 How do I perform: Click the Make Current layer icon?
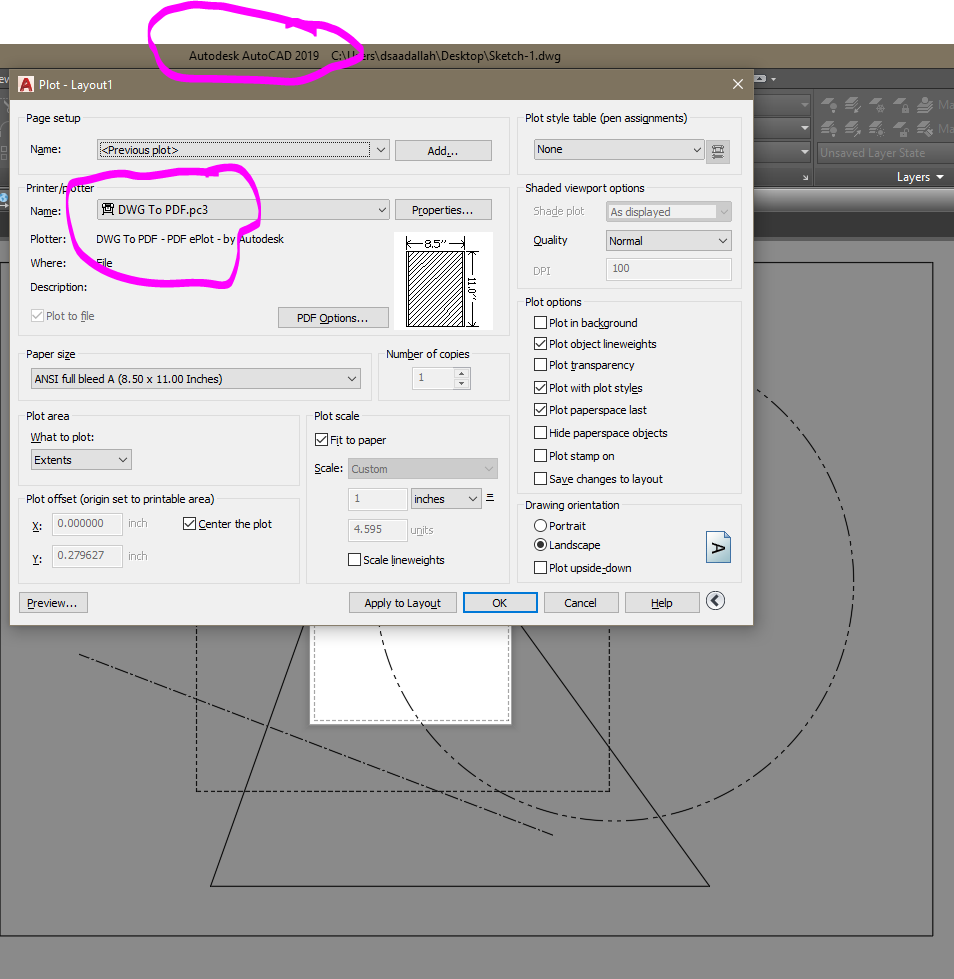926,104
